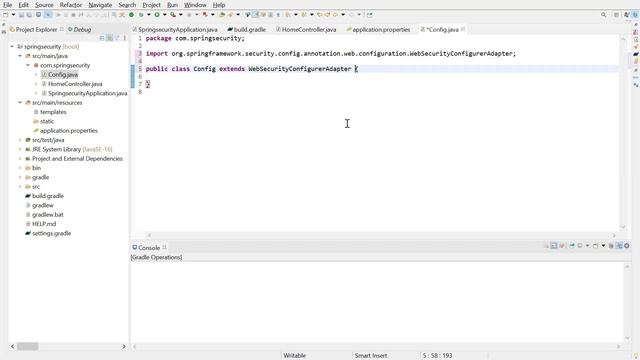Screen dimensions: 640x360
Task: Click the Project Explorer filter icon
Action: [x=118, y=38]
